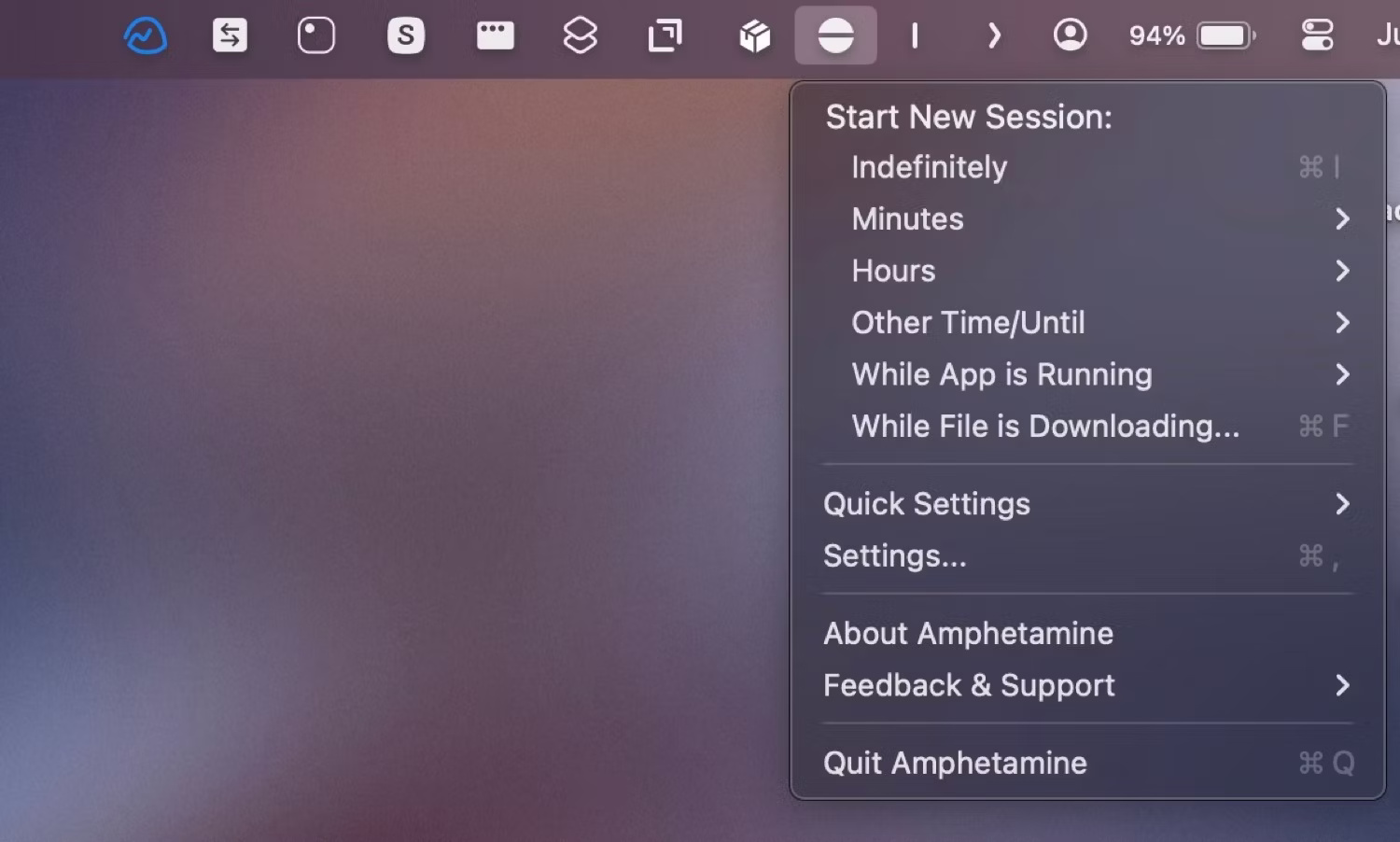
Task: Open the Basecamp menu bar icon
Action: 146,35
